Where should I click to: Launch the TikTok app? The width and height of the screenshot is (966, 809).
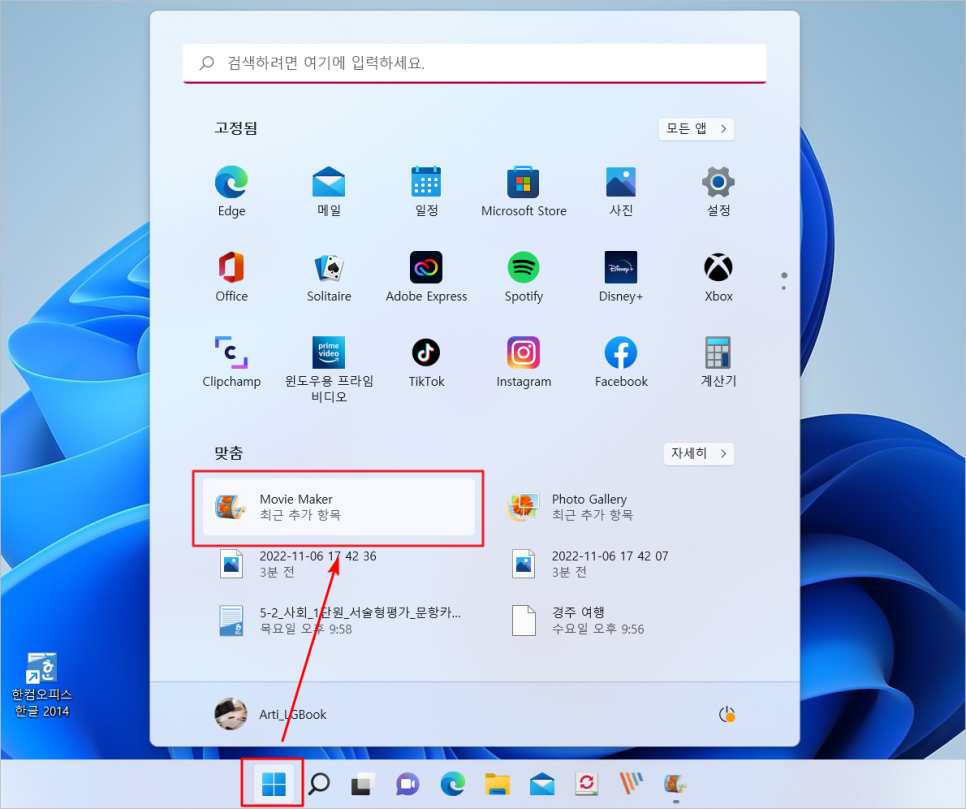[426, 362]
